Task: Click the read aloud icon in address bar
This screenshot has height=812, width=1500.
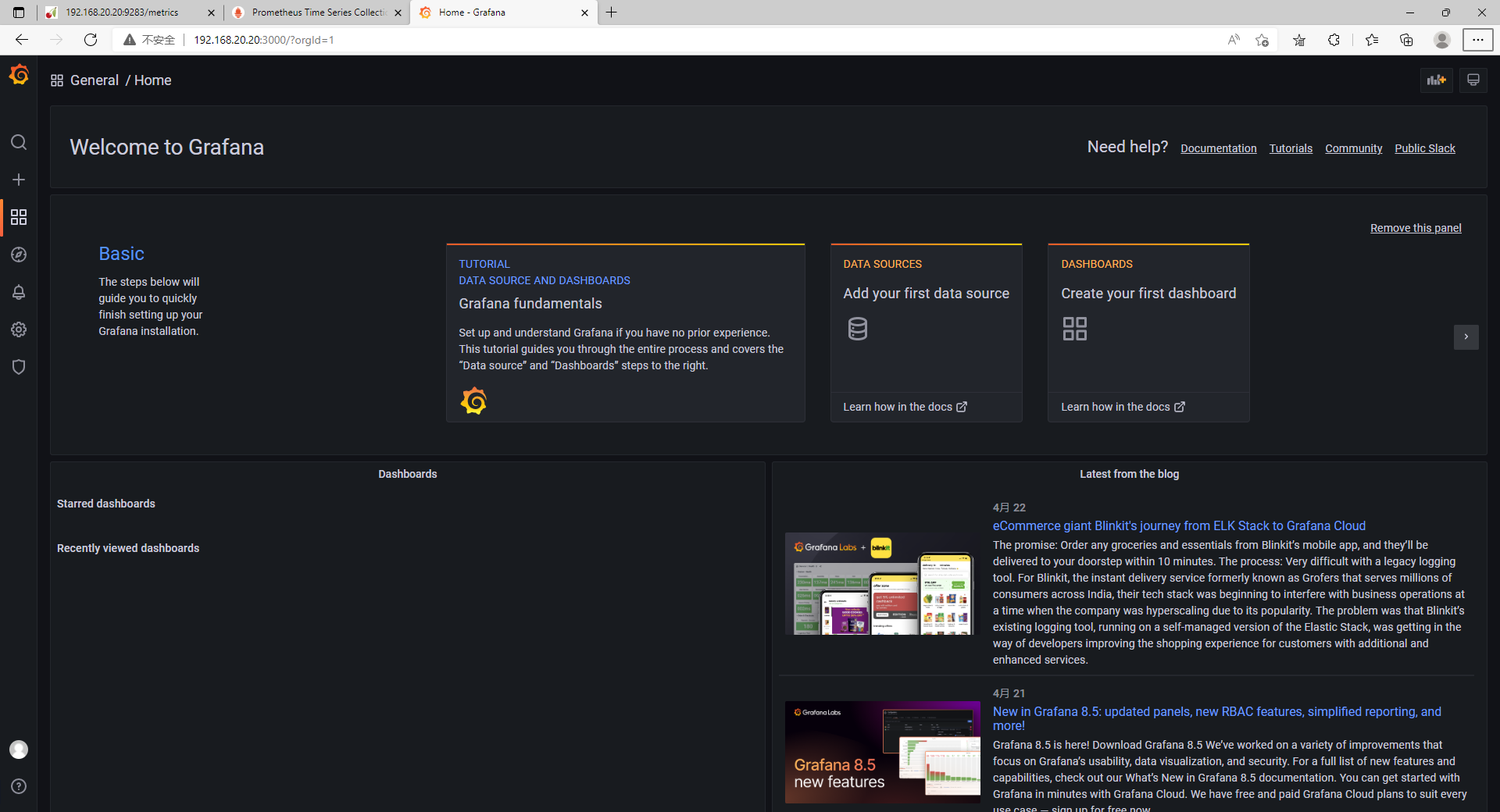Action: pos(1234,40)
